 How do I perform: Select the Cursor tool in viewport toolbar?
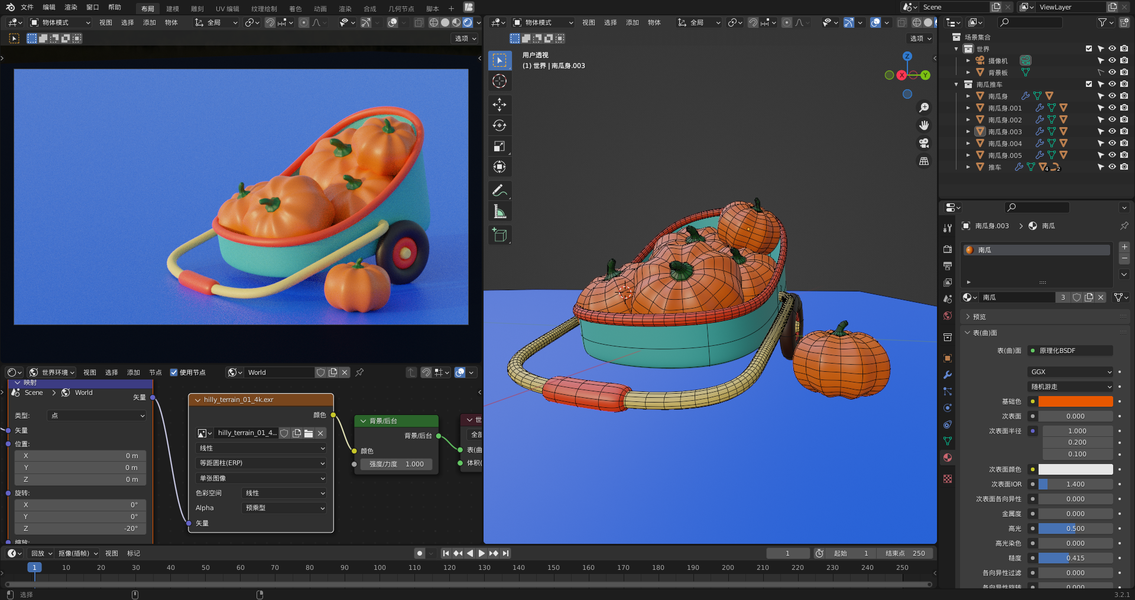[499, 81]
